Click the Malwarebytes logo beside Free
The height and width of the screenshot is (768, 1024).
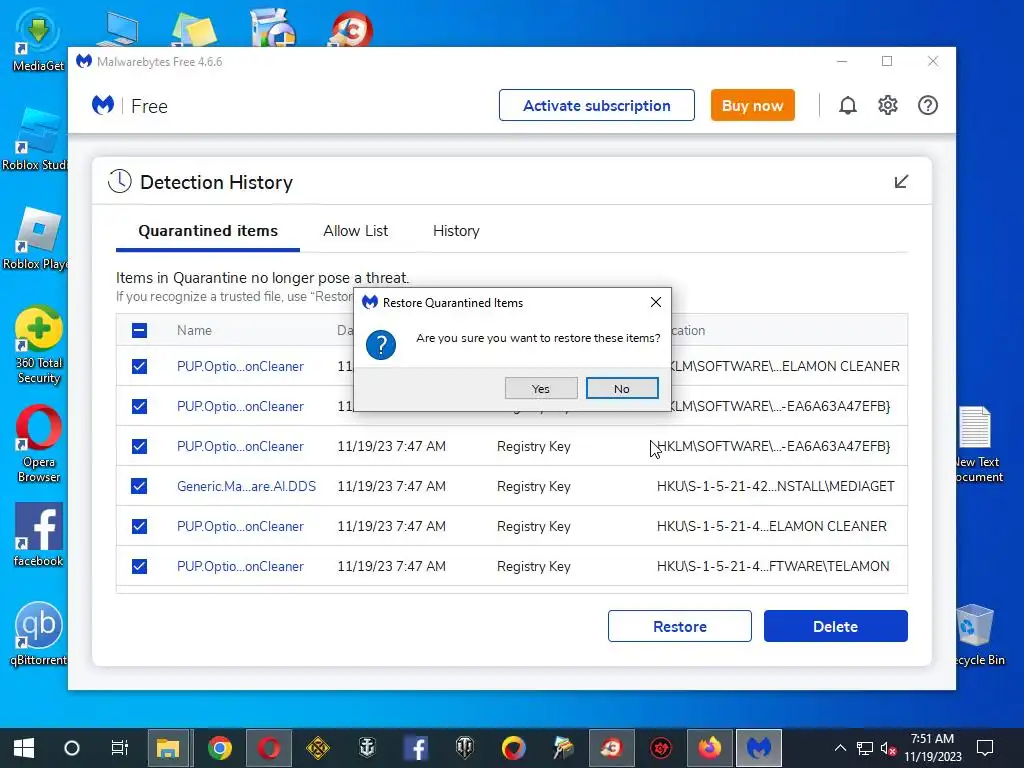103,105
